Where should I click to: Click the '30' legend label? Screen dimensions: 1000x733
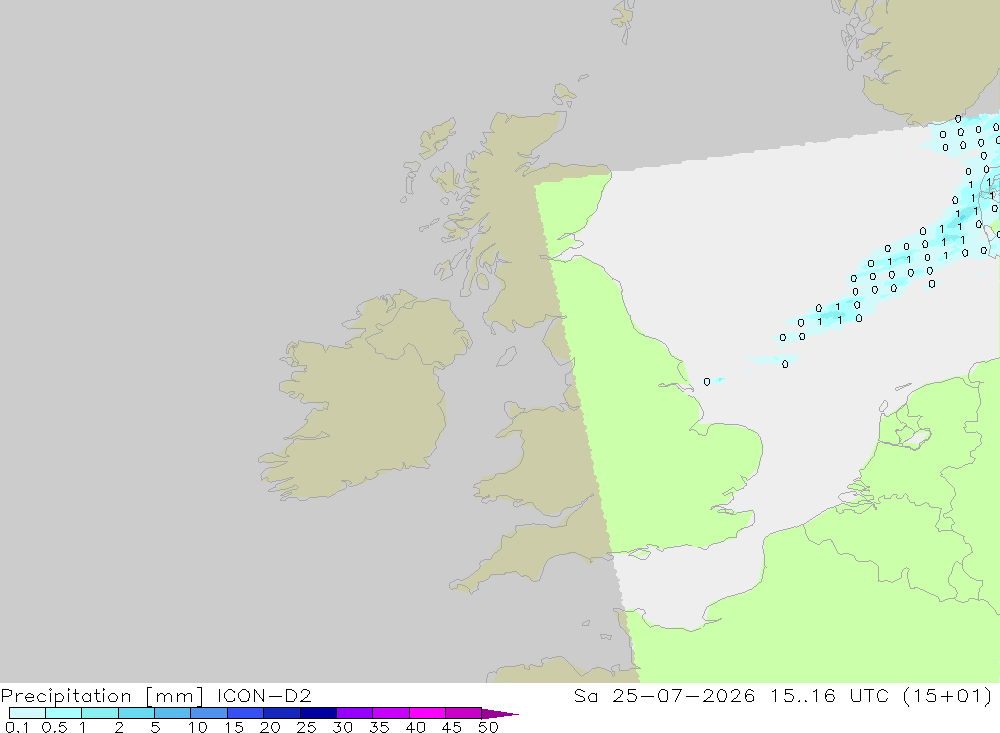pyautogui.click(x=342, y=727)
